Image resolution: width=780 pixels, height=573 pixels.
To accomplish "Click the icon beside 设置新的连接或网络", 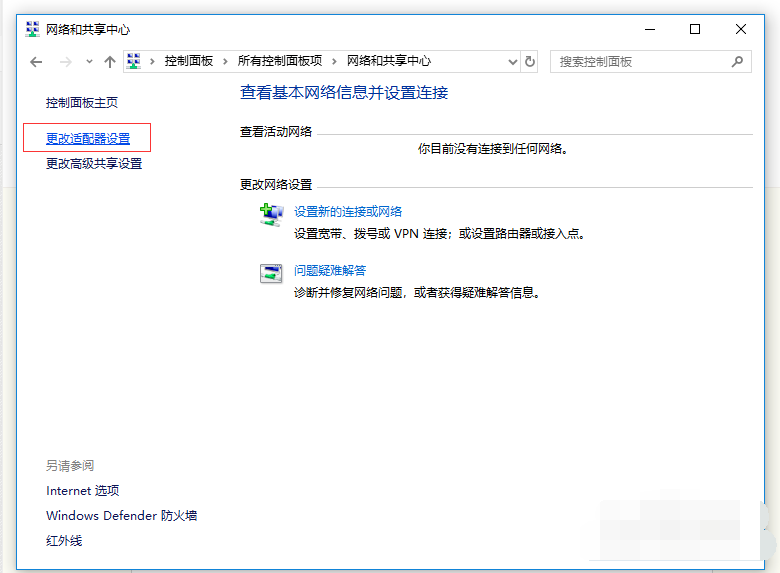I will 271,213.
